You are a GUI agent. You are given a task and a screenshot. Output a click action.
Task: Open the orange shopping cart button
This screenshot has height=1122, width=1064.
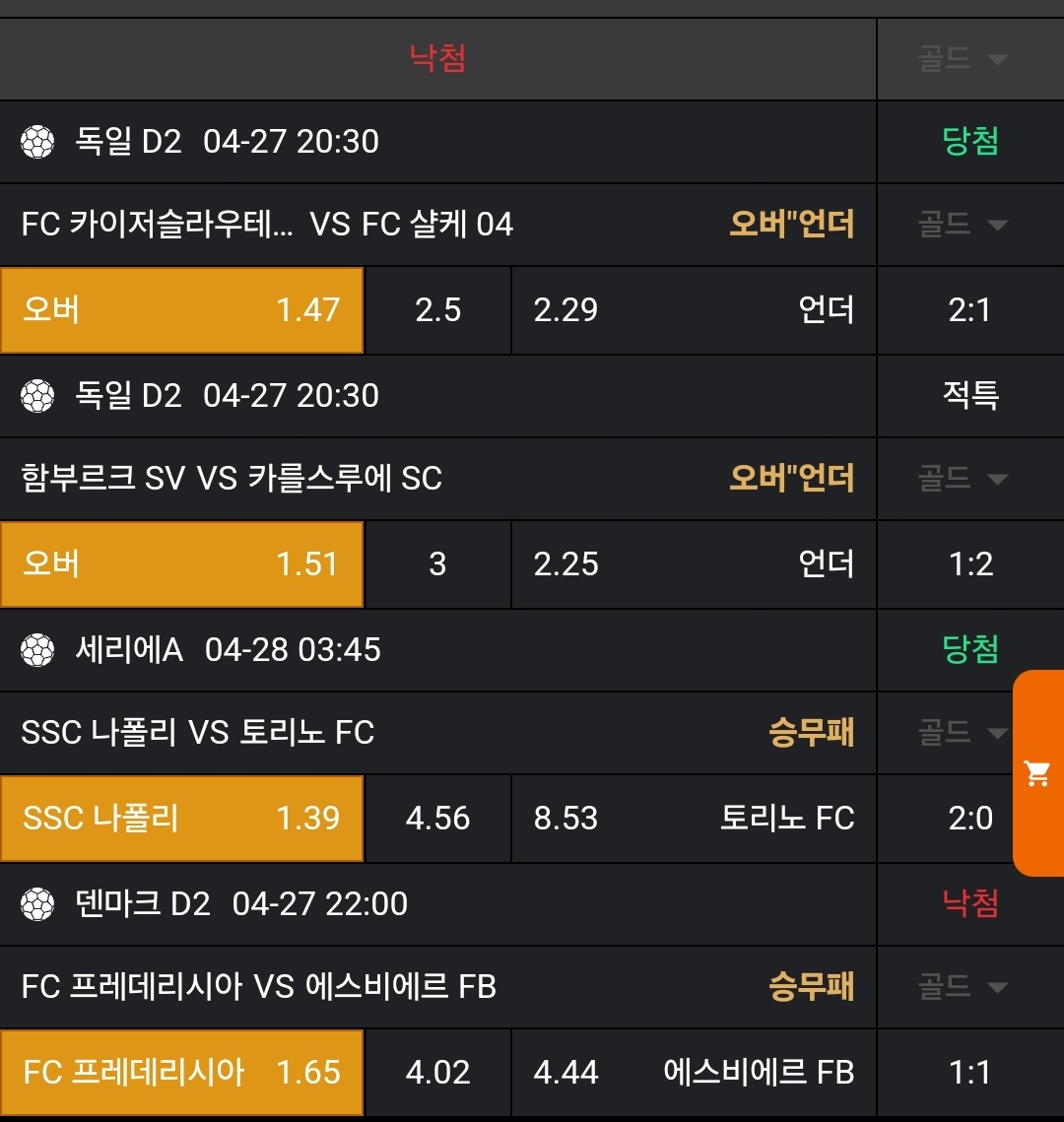point(1037,773)
